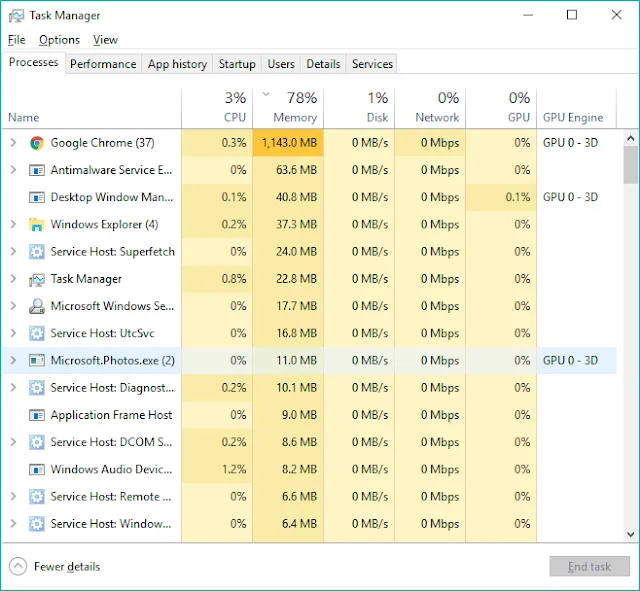Screen dimensions: 640x591
Task: Click the Microsoft.Photos.exe process icon
Action: tap(37, 360)
